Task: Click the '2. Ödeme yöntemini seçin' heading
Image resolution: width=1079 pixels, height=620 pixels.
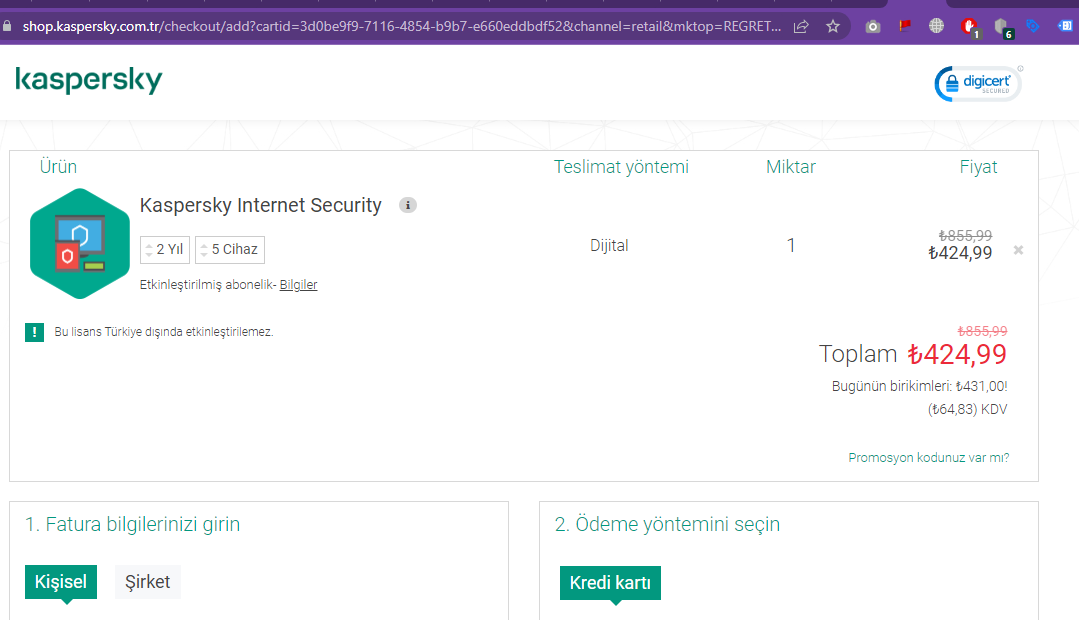Action: coord(667,524)
